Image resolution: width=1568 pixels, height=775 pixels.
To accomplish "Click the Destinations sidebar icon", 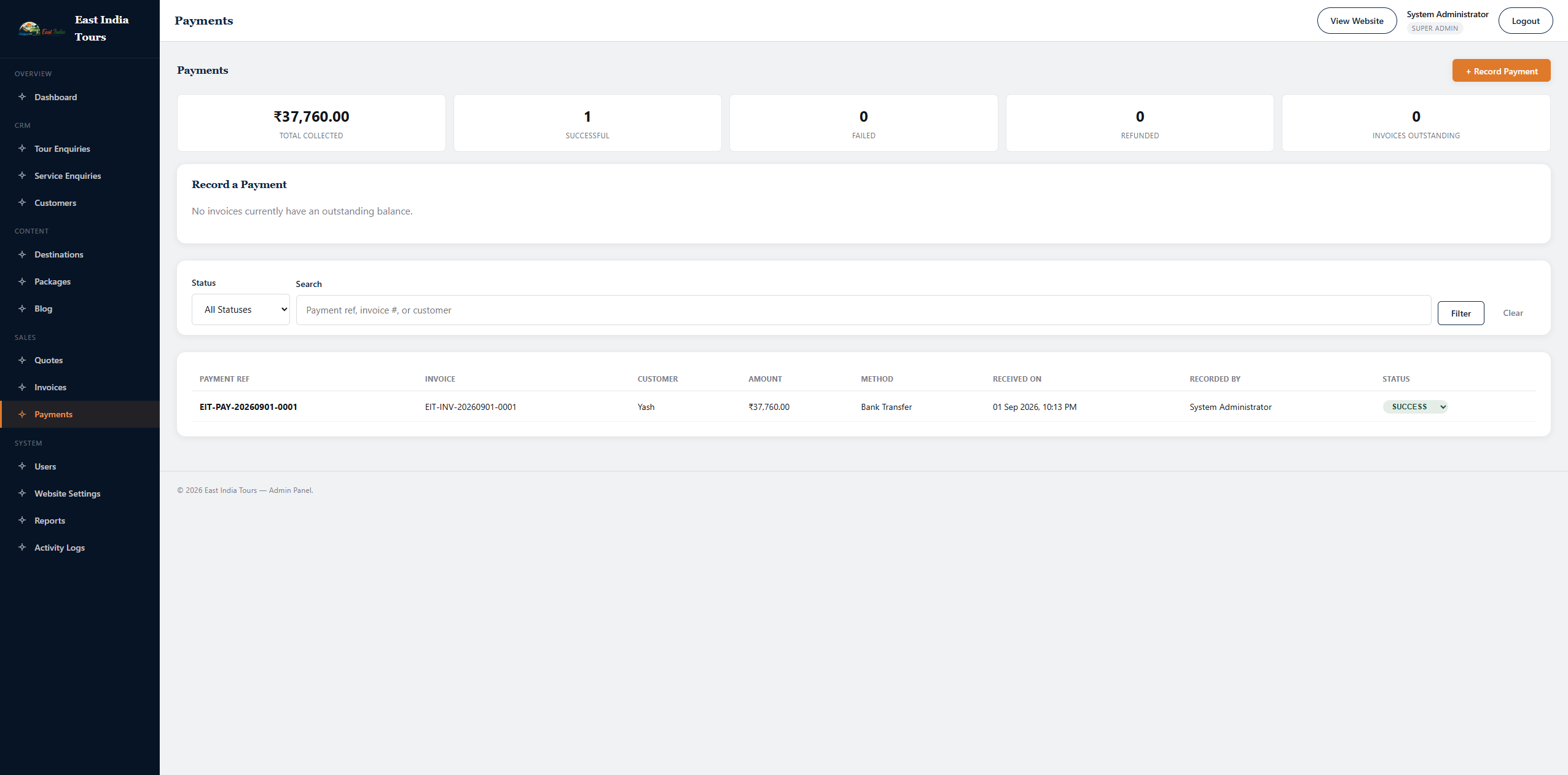I will [22, 254].
